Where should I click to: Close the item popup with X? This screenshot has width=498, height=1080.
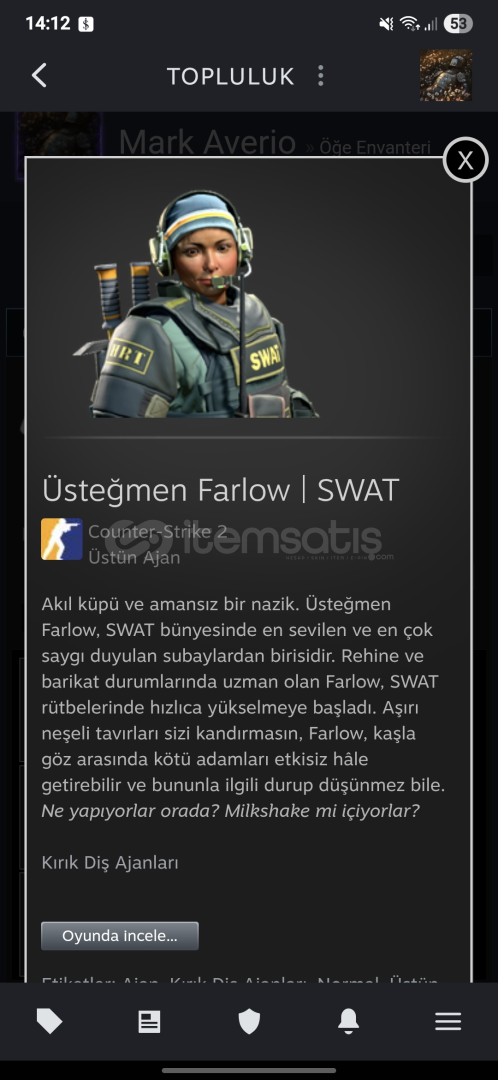466,160
